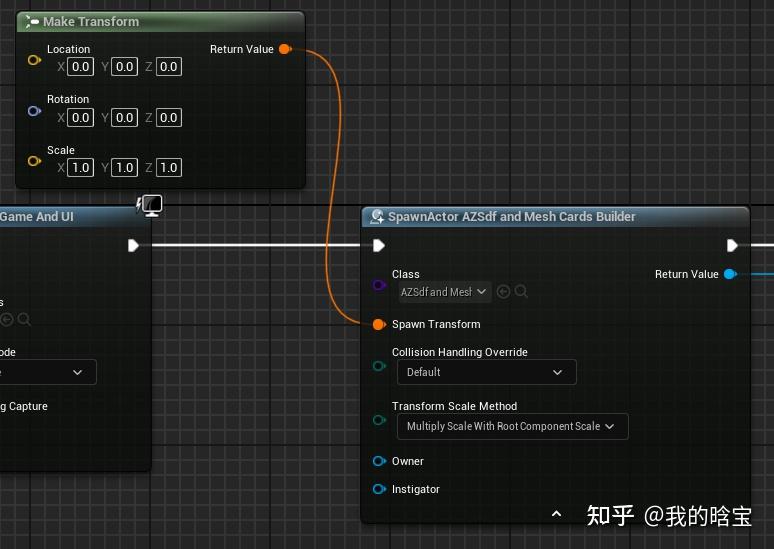Click the Spawn Transform label
This screenshot has height=549, width=774.
pyautogui.click(x=436, y=324)
